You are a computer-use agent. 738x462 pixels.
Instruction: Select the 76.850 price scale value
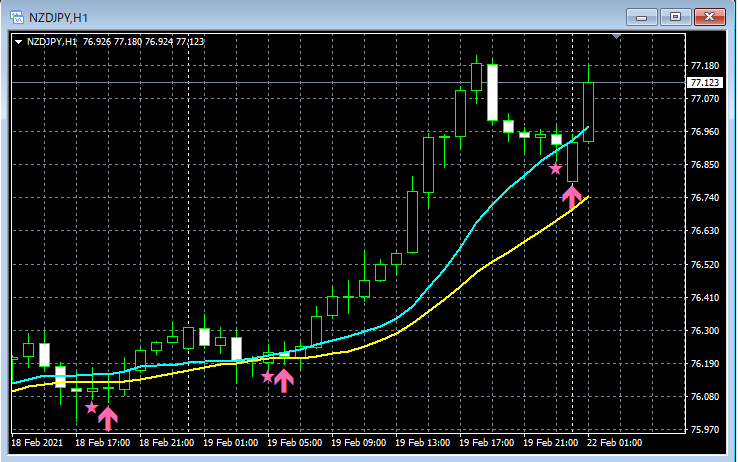tap(705, 165)
